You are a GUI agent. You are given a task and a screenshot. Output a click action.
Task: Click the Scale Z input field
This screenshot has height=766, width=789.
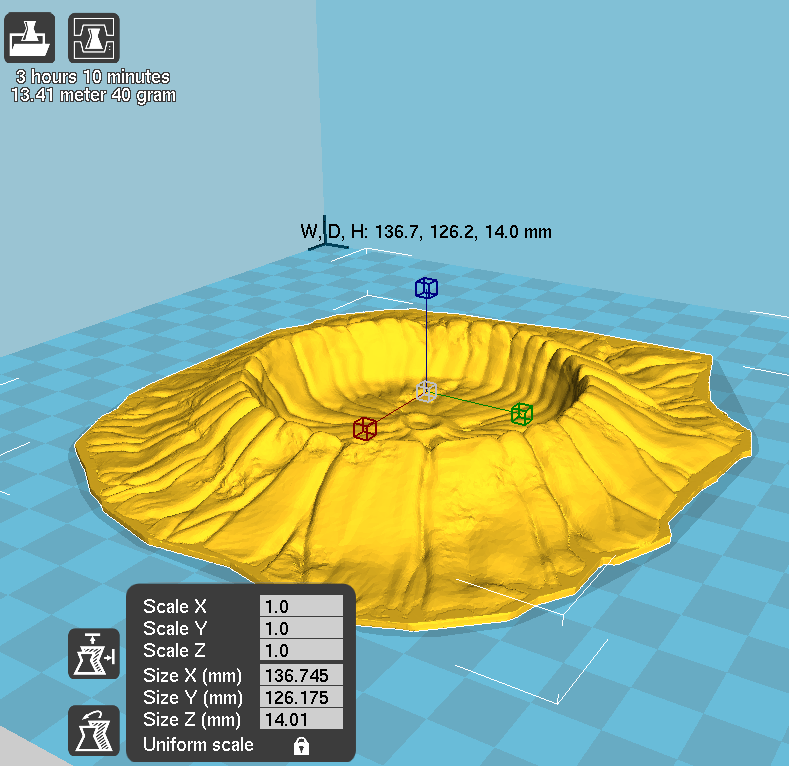(301, 650)
